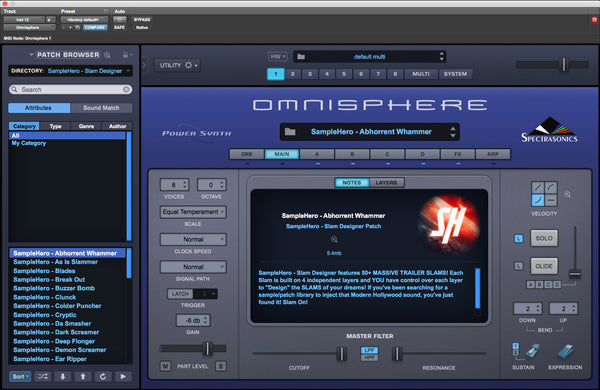Open the HW dropdown menu
The width and height of the screenshot is (600, 390).
[277, 57]
